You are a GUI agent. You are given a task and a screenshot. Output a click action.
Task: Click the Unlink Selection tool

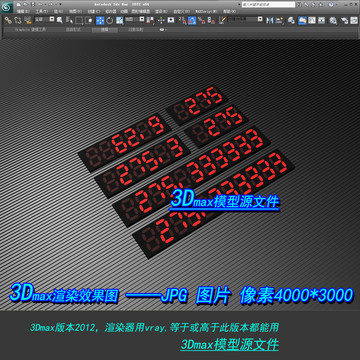coord(18,20)
